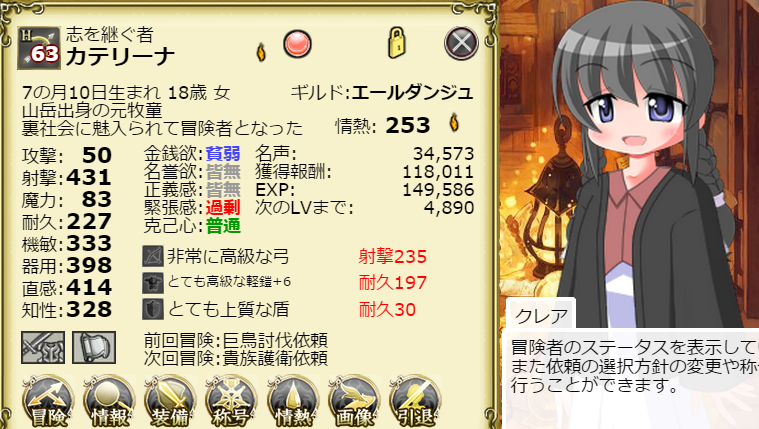
Task: Click the level 63 class badge
Action: [39, 48]
